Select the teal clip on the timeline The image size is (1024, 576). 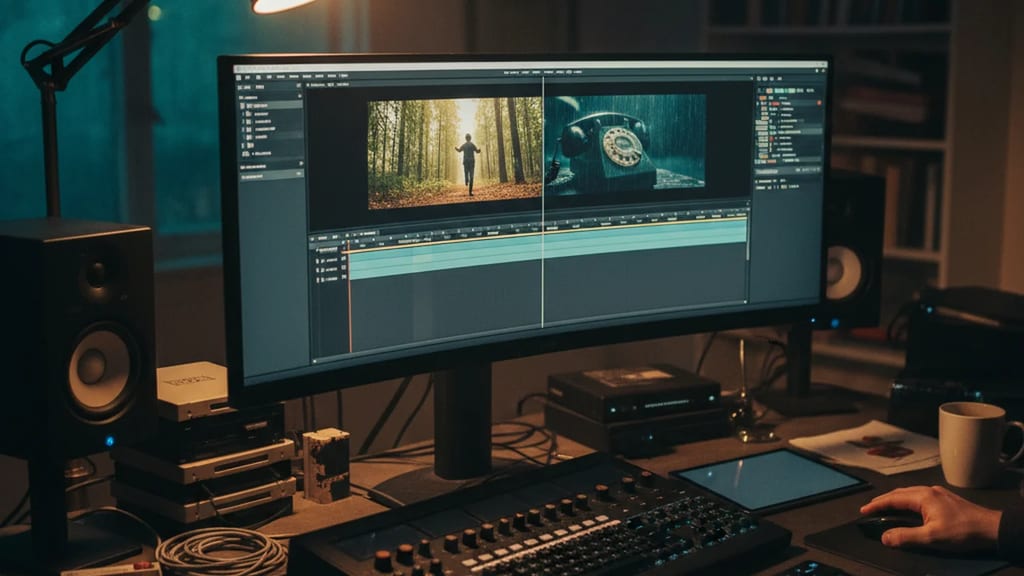click(547, 249)
